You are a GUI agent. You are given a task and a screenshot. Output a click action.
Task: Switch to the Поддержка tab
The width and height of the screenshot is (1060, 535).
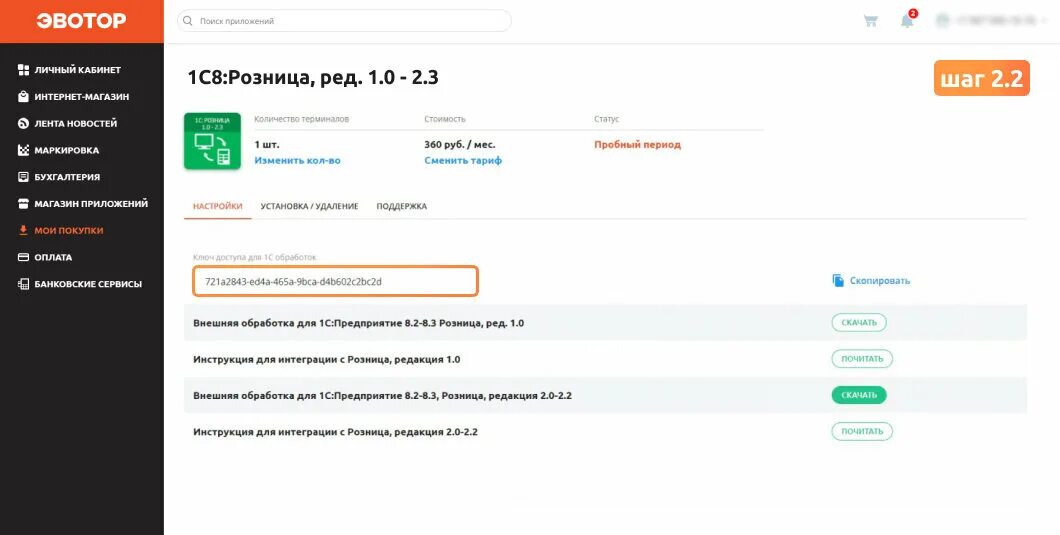(402, 206)
